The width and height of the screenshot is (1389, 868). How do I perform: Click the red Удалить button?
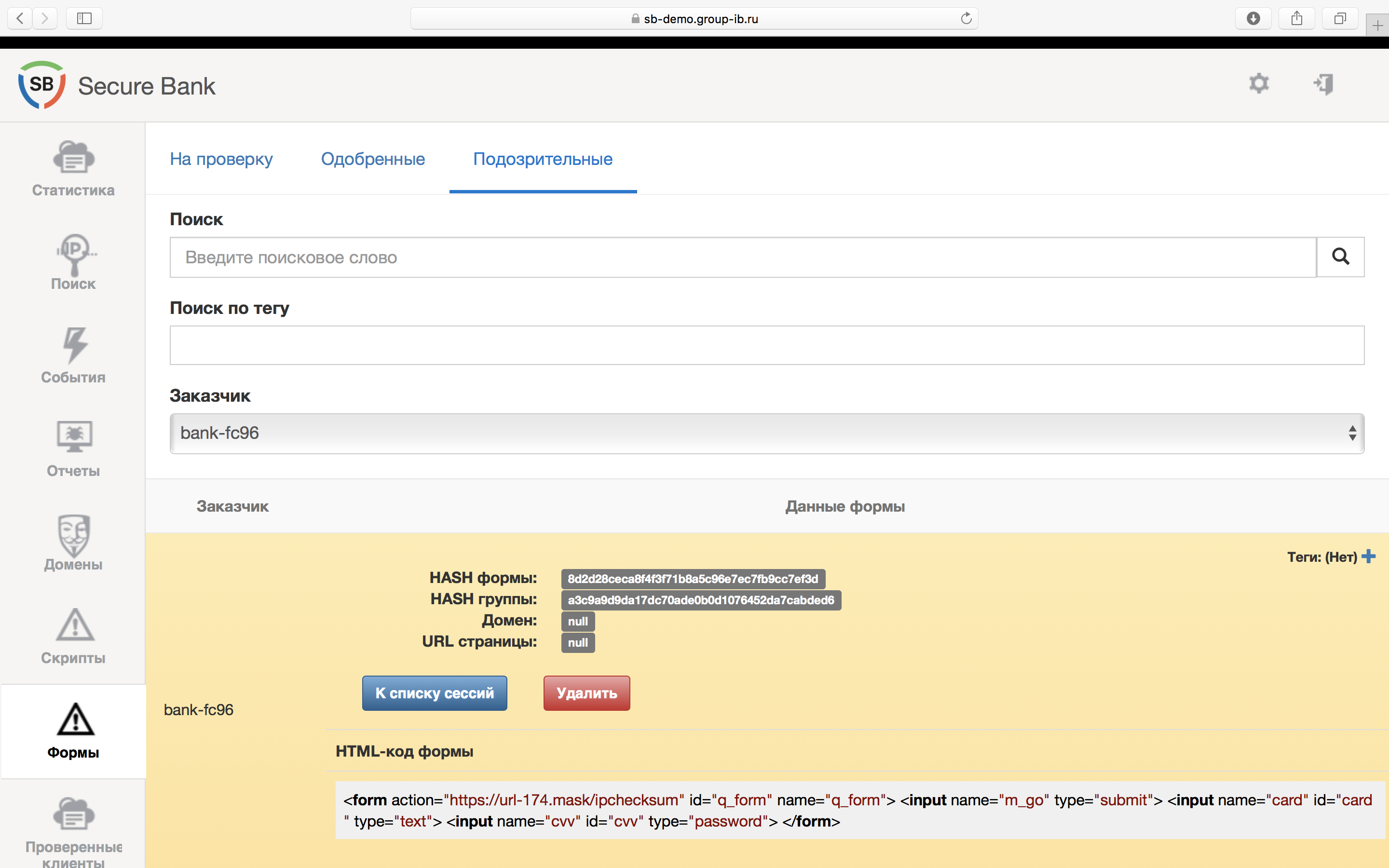[x=586, y=693]
